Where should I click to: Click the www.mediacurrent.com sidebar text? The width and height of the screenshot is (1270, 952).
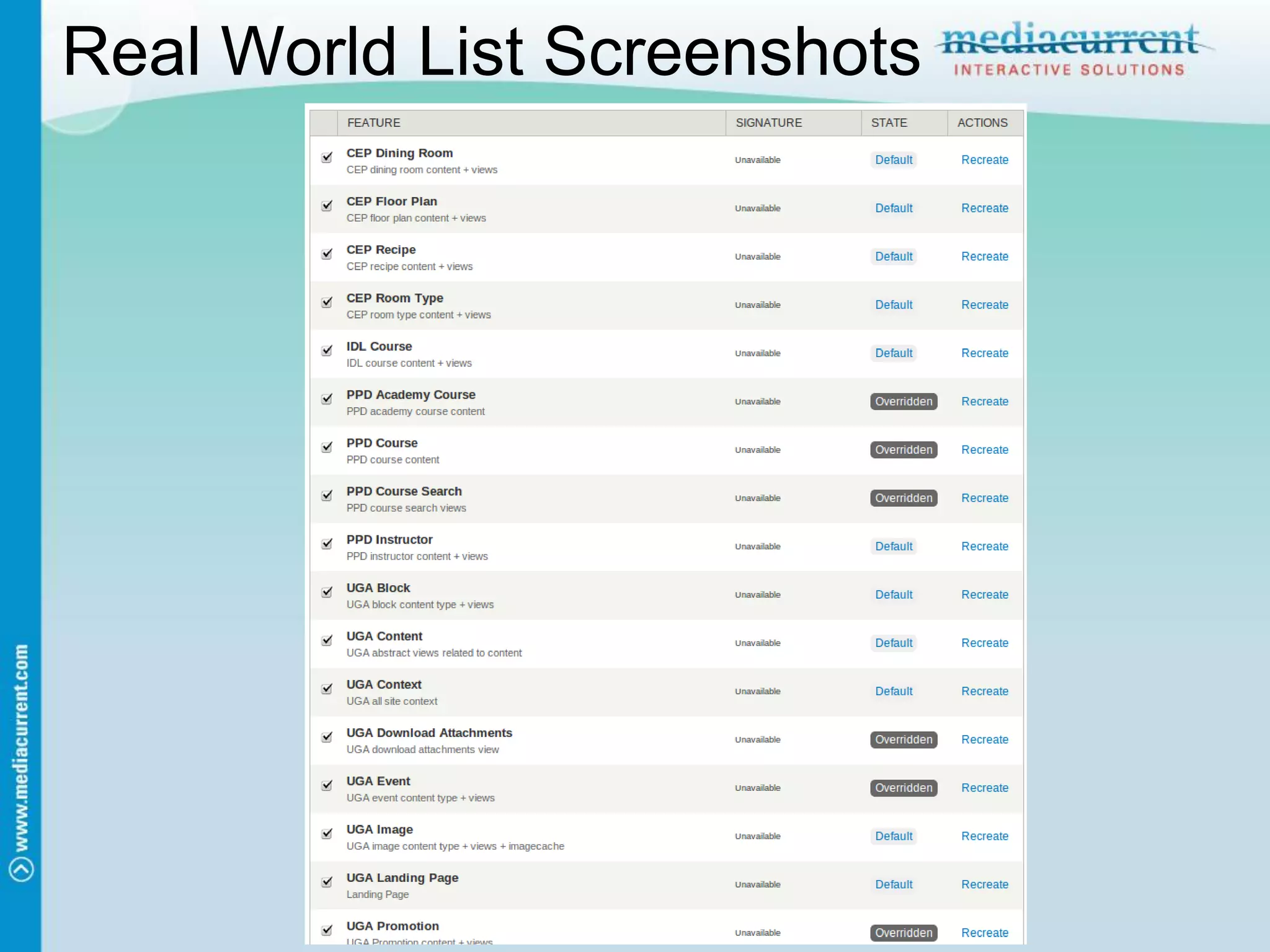pos(21,747)
